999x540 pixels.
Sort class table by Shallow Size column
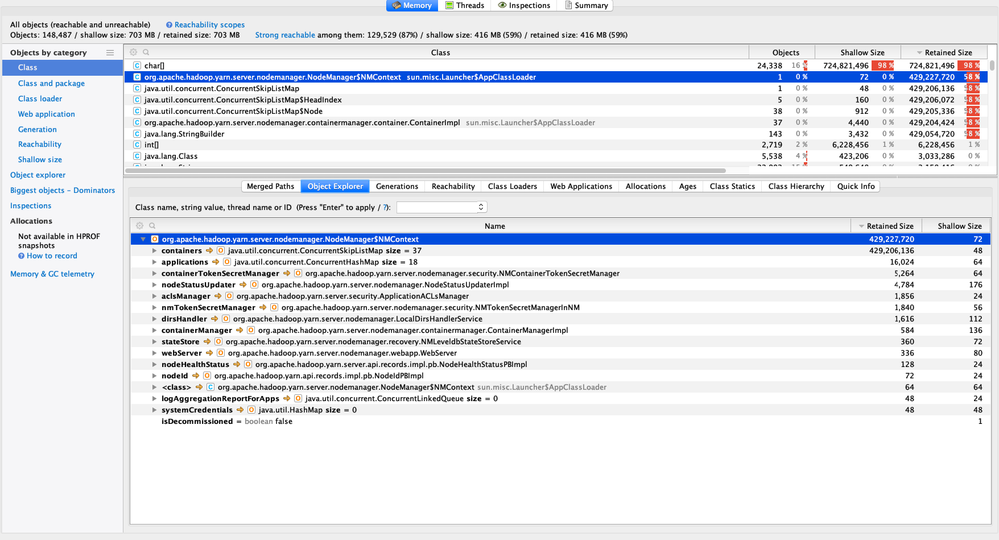point(858,52)
